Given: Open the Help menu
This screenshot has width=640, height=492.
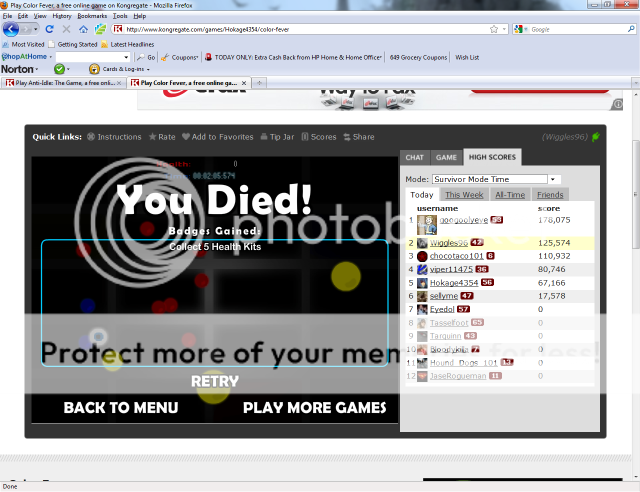Looking at the screenshot, I should (x=140, y=16).
